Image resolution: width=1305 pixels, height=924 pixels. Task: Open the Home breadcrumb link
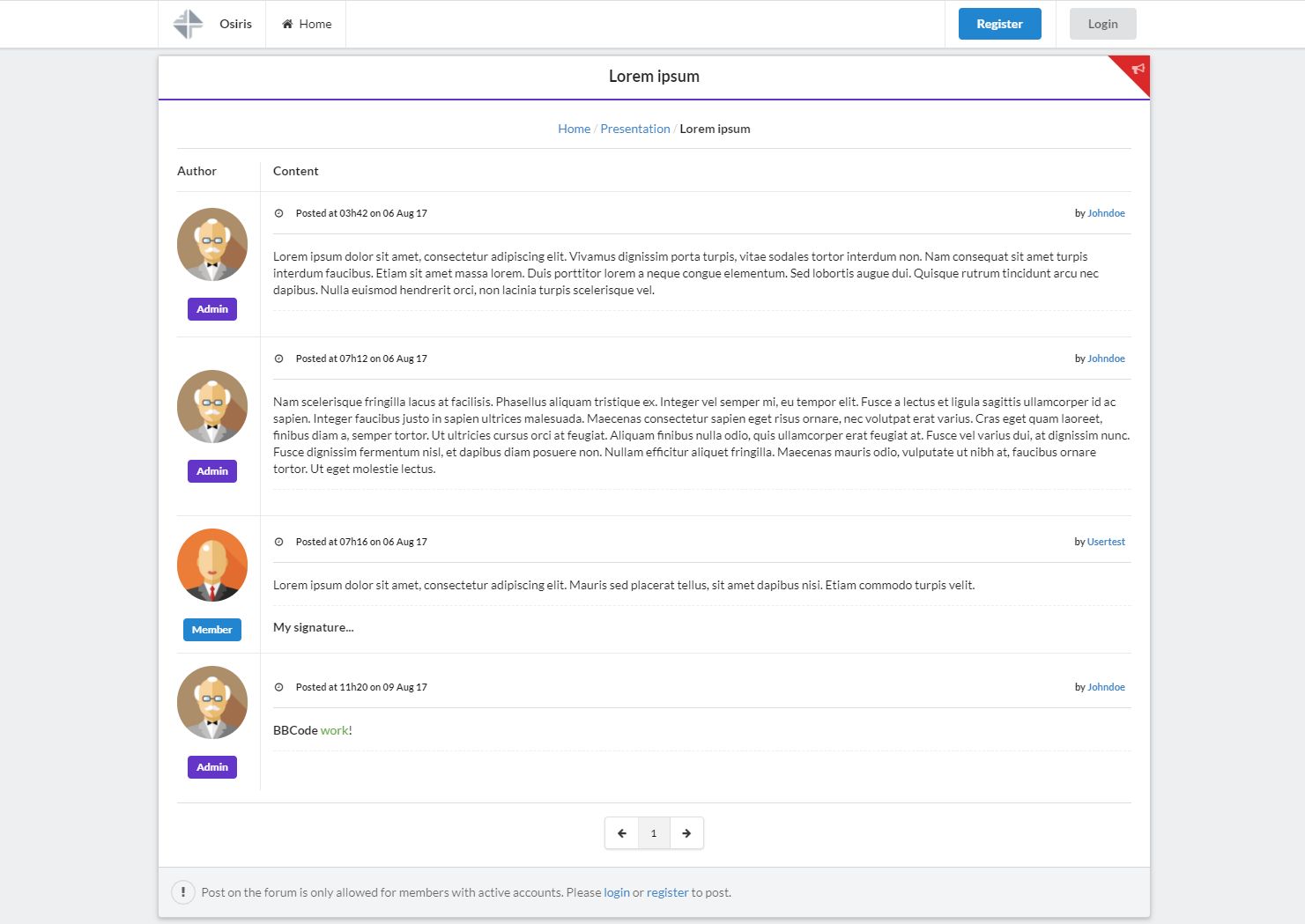click(574, 129)
